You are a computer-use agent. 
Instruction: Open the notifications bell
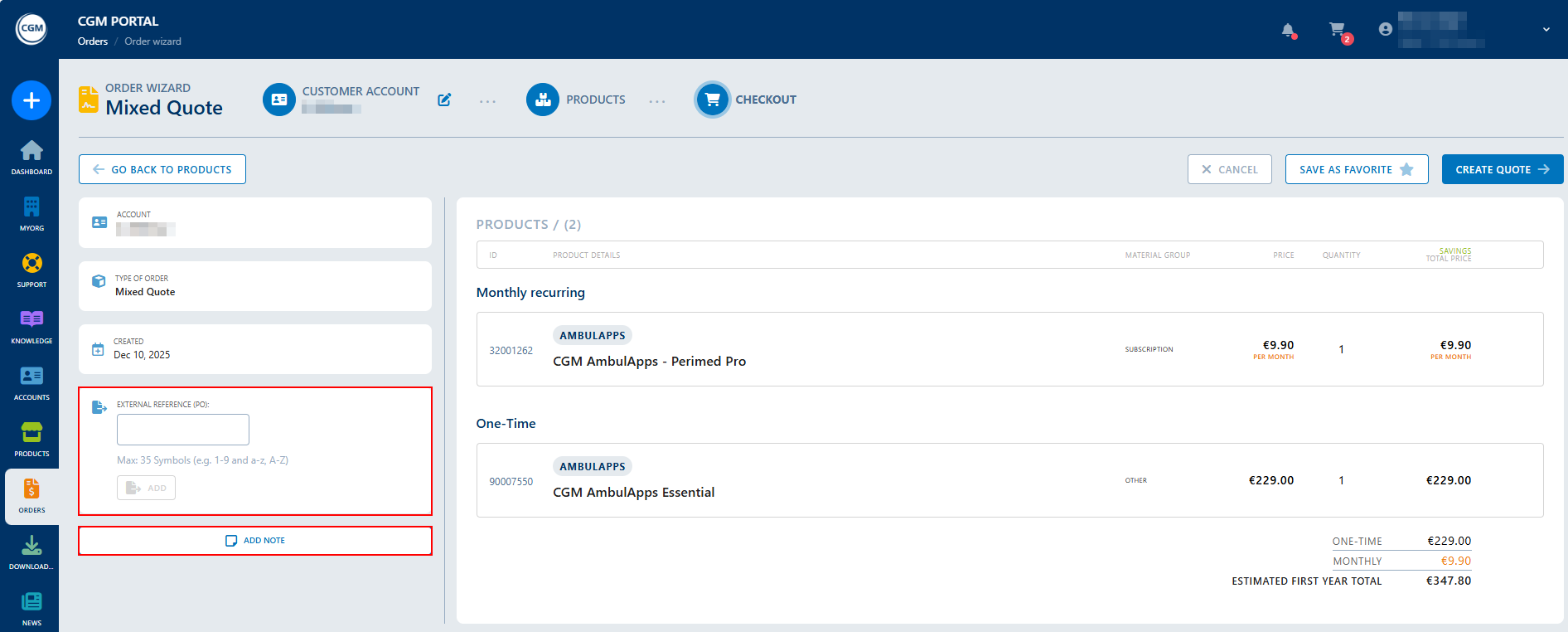tap(1288, 31)
